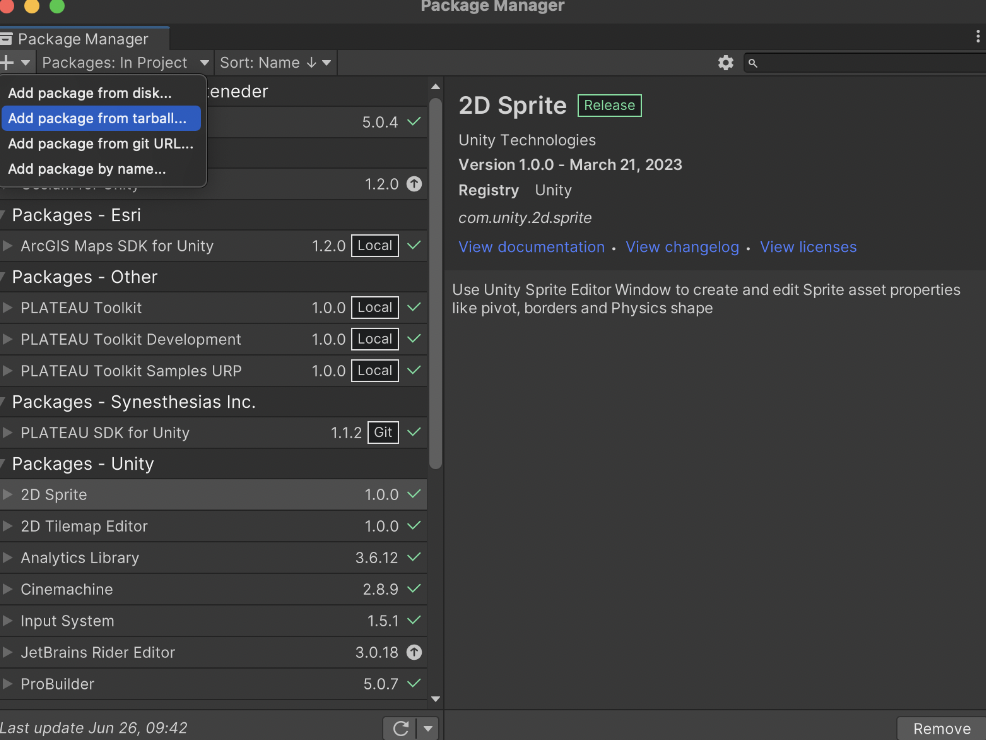The width and height of the screenshot is (986, 740).
Task: Expand the Analytics Library row
Action: pos(8,558)
